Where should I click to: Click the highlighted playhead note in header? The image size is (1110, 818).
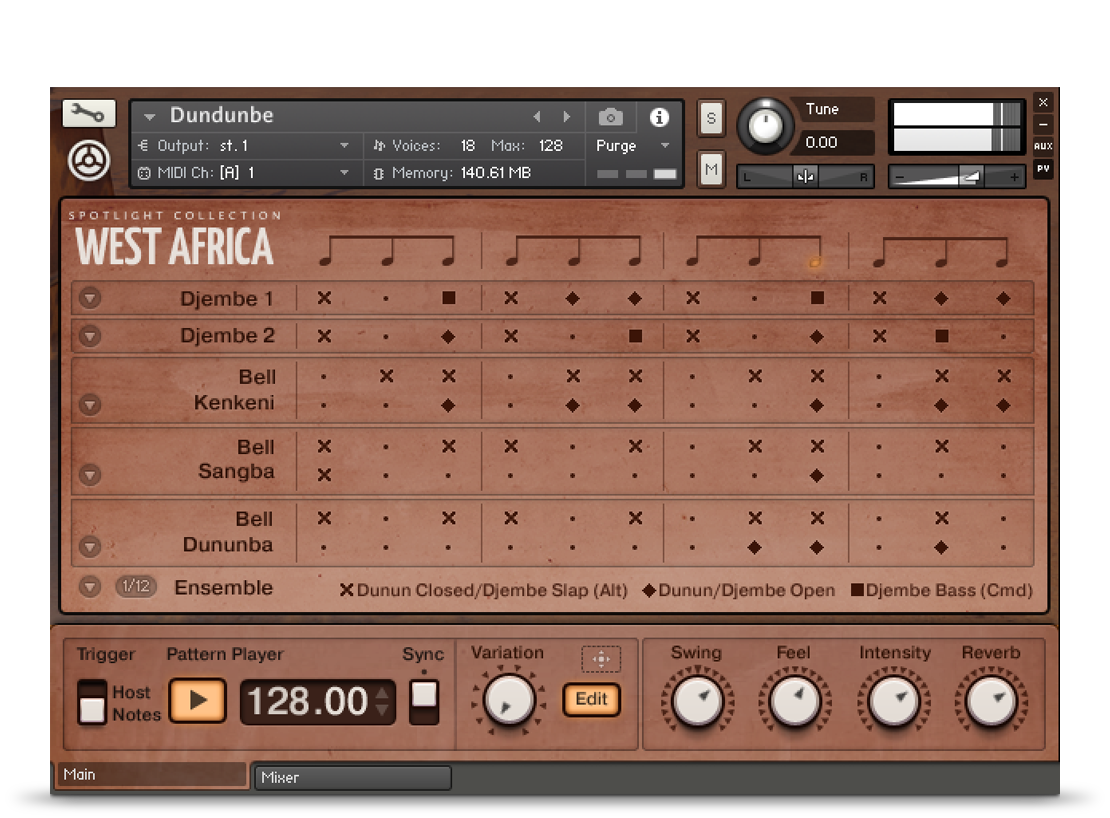click(816, 261)
